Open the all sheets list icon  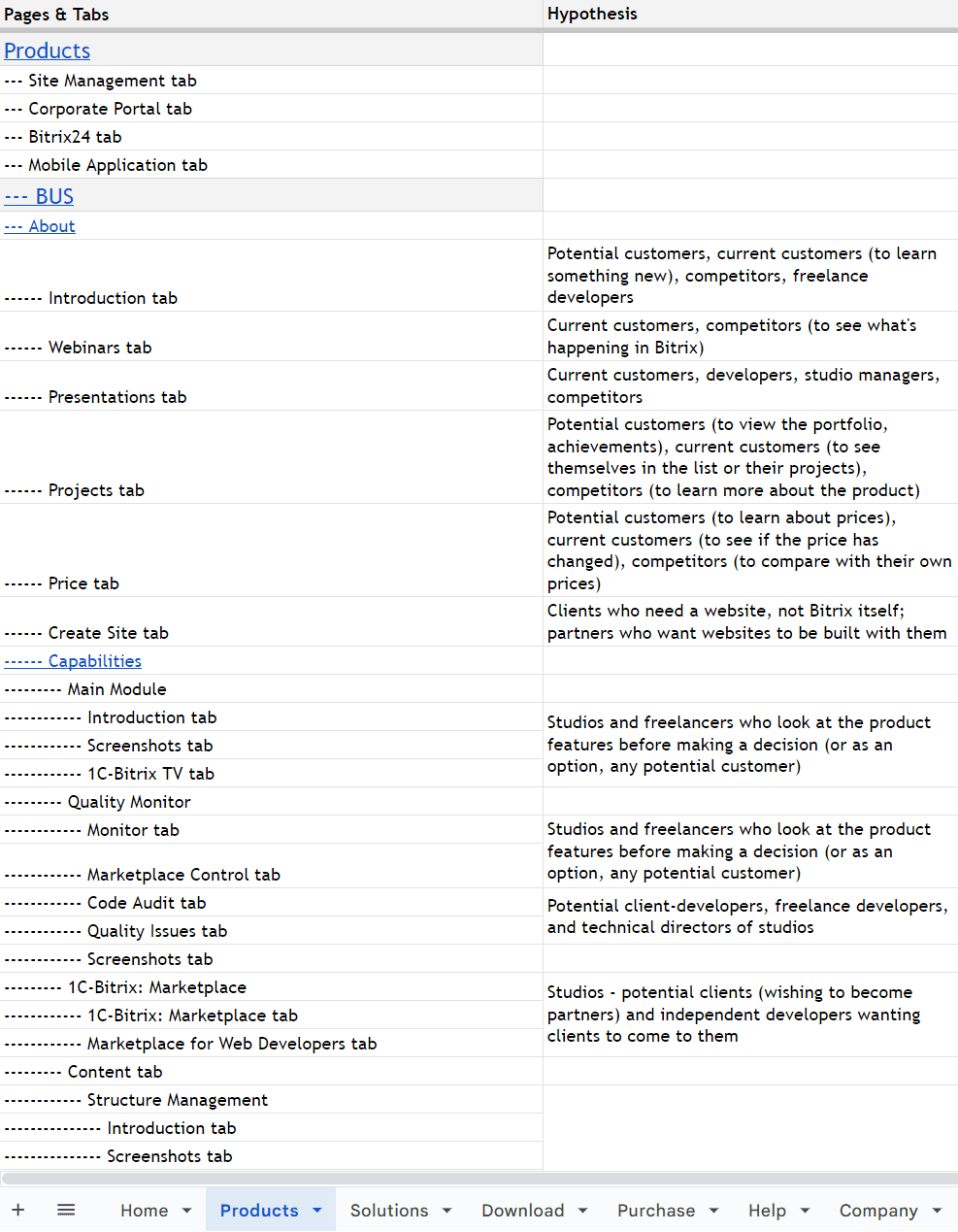coord(66,1210)
